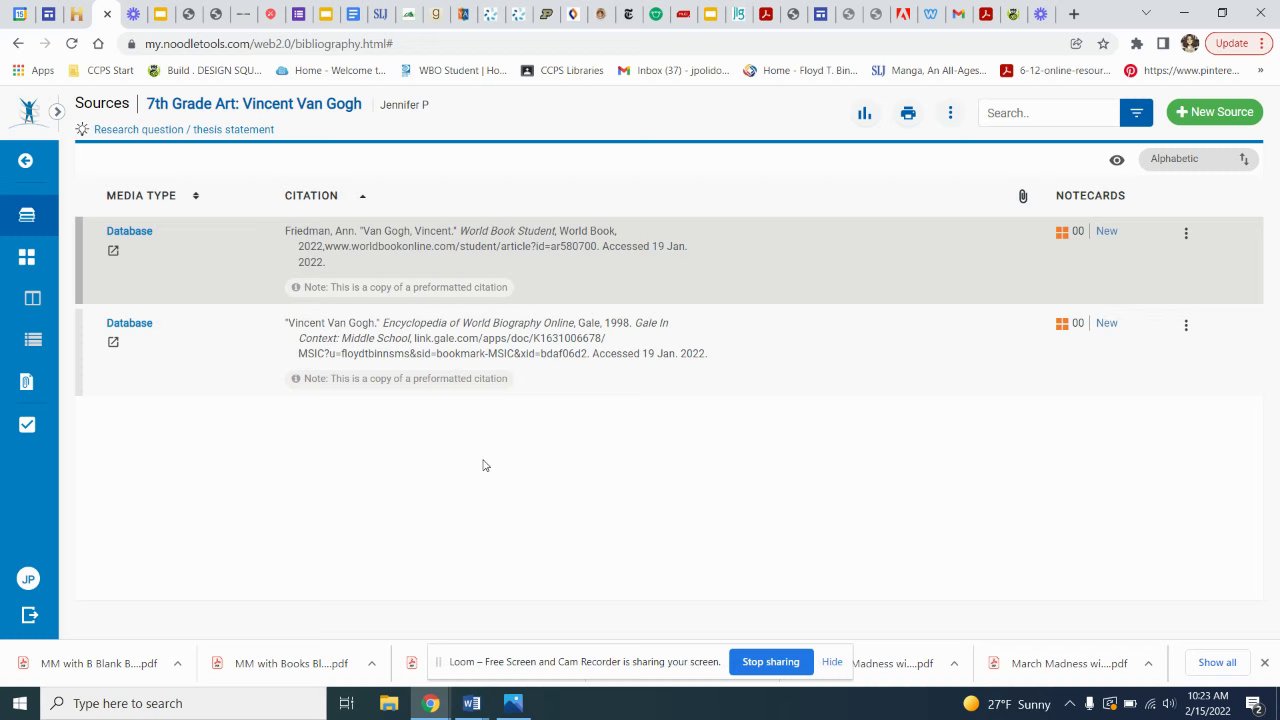This screenshot has height=720, width=1280.
Task: Open the Paper icon in sidebar
Action: pos(32,298)
